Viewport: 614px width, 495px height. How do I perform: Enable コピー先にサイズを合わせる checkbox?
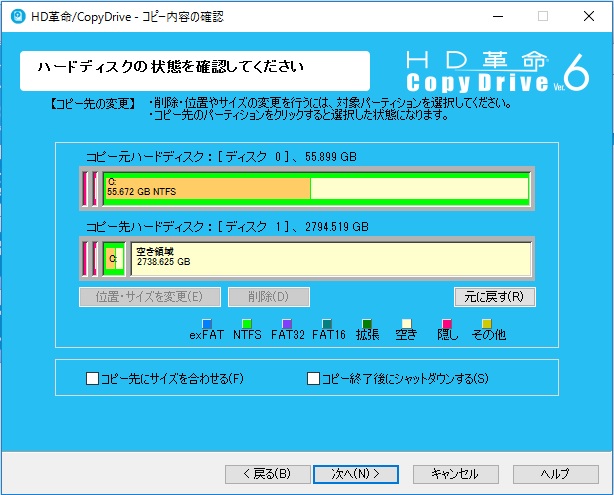pos(92,379)
